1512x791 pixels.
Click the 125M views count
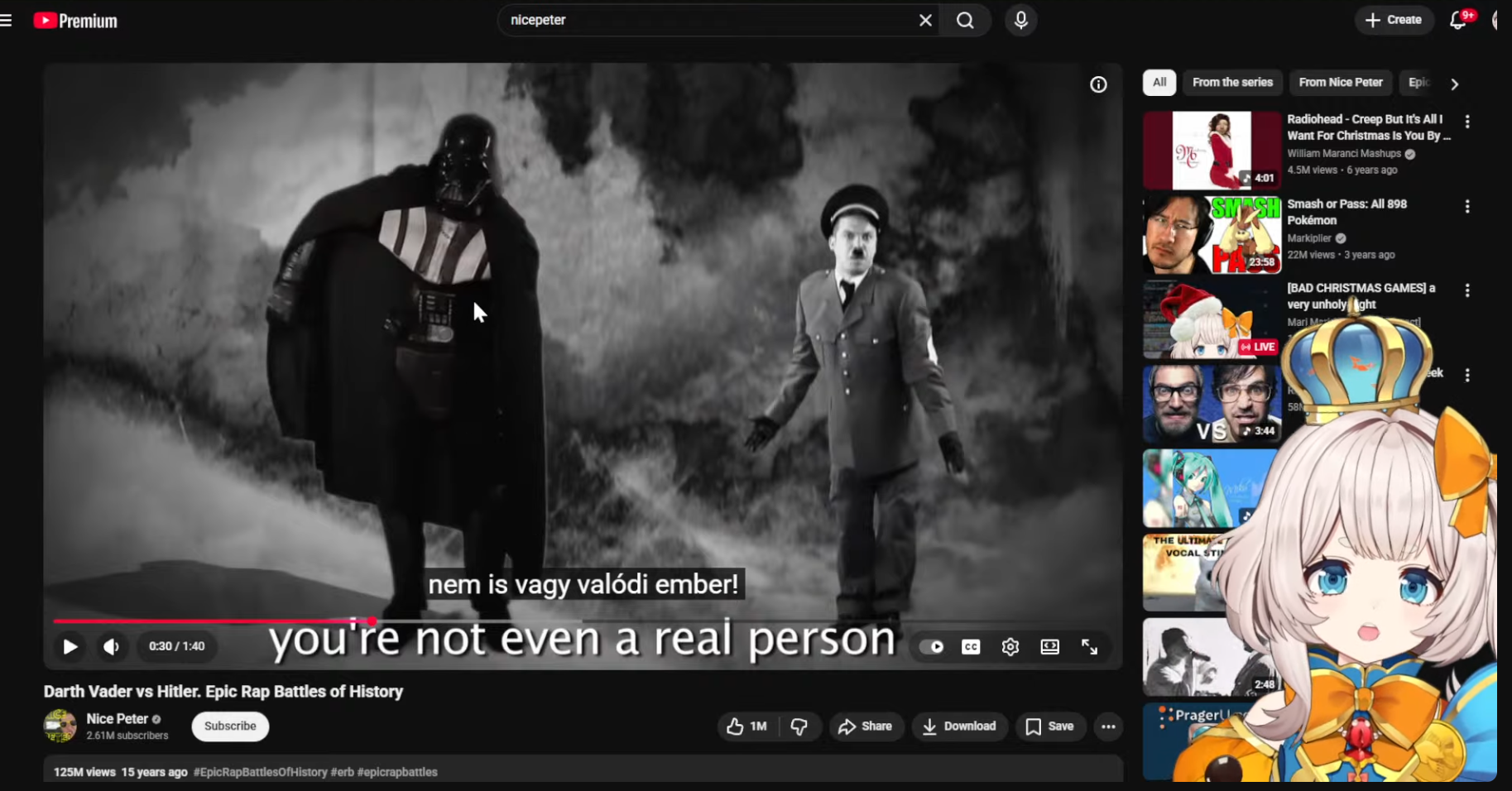tap(84, 772)
